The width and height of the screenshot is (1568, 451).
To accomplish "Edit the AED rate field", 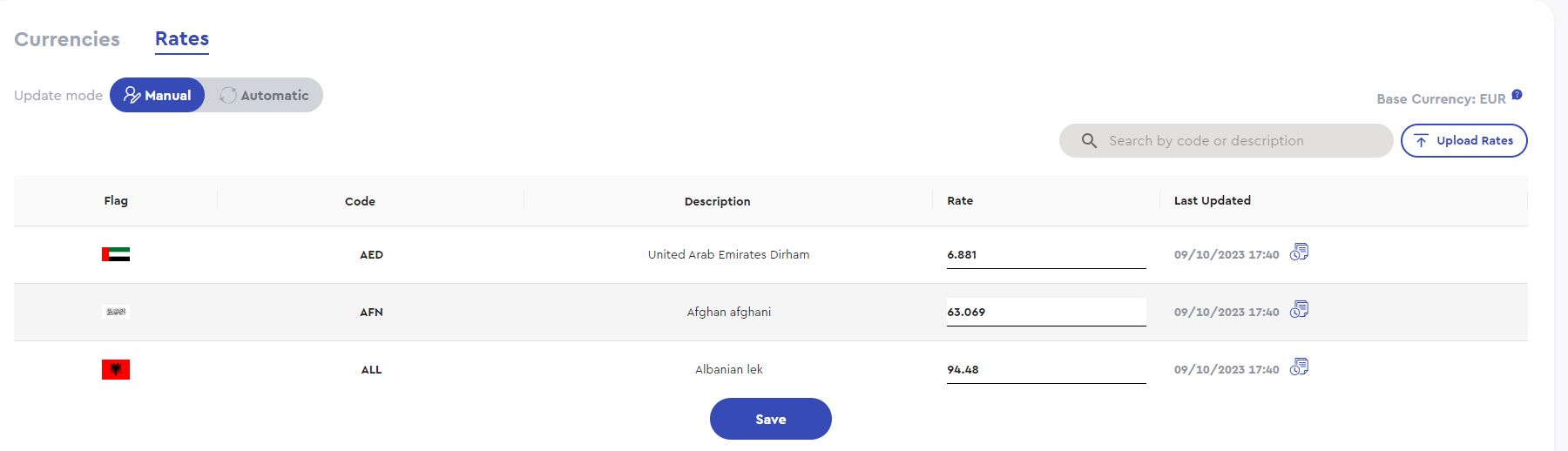I will pos(1046,254).
